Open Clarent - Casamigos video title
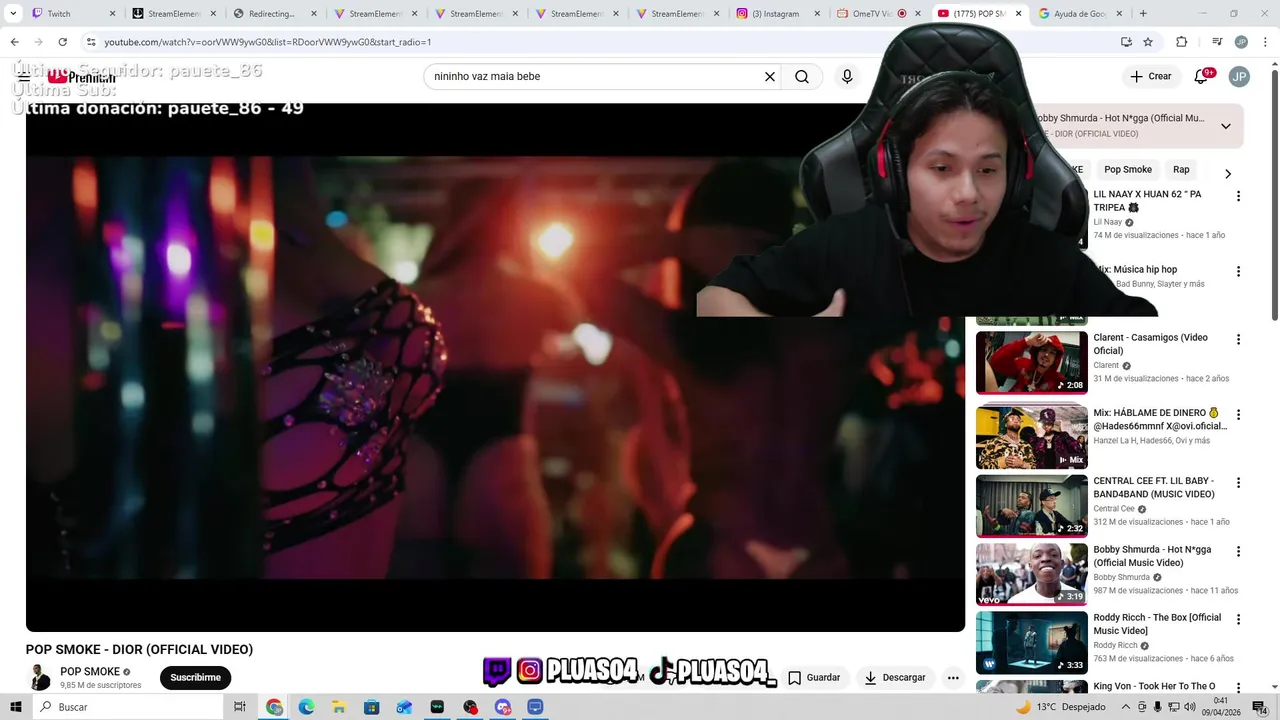The width and height of the screenshot is (1280, 720). pos(1150,344)
